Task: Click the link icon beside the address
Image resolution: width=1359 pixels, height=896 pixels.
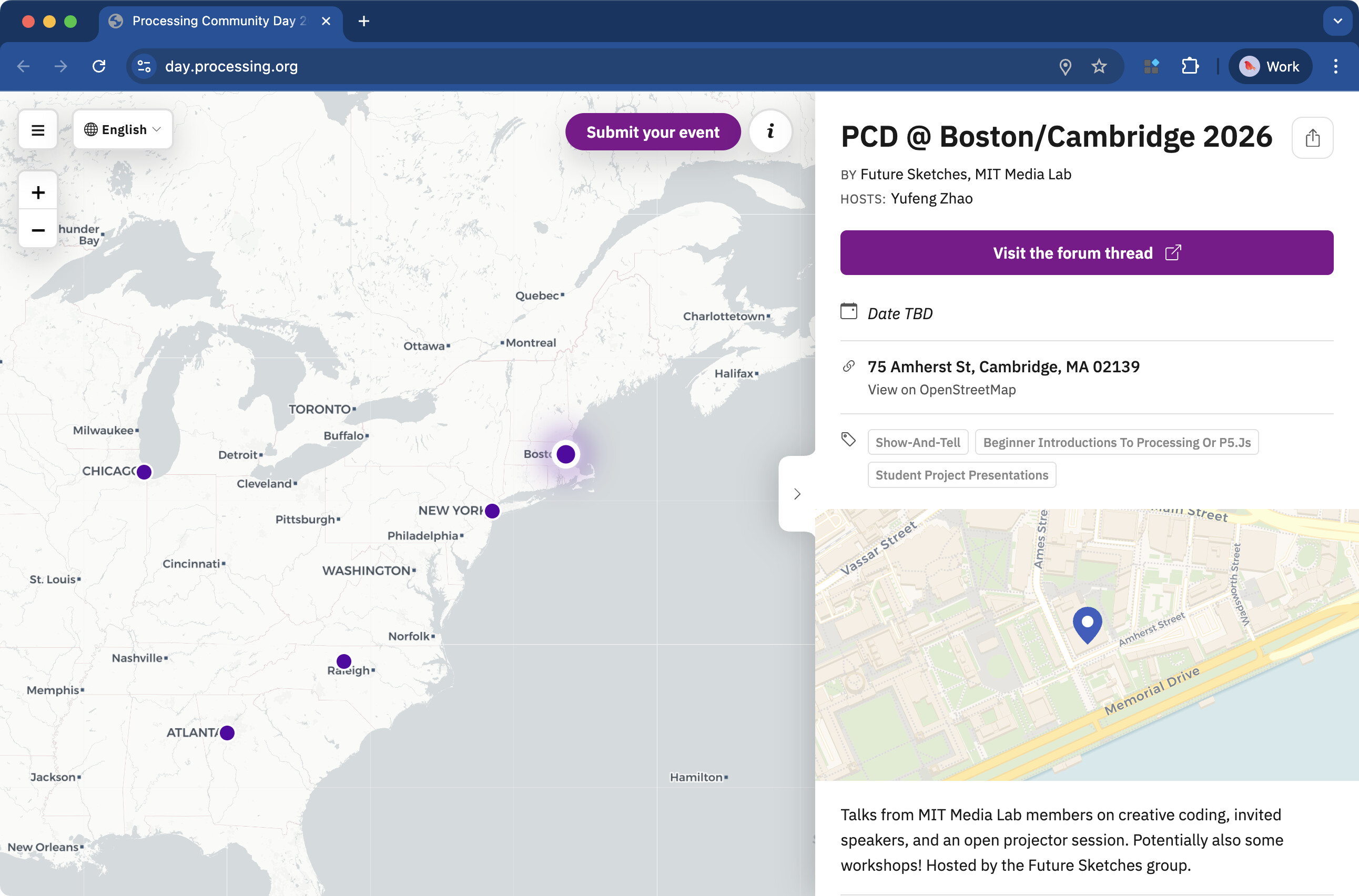Action: click(849, 366)
